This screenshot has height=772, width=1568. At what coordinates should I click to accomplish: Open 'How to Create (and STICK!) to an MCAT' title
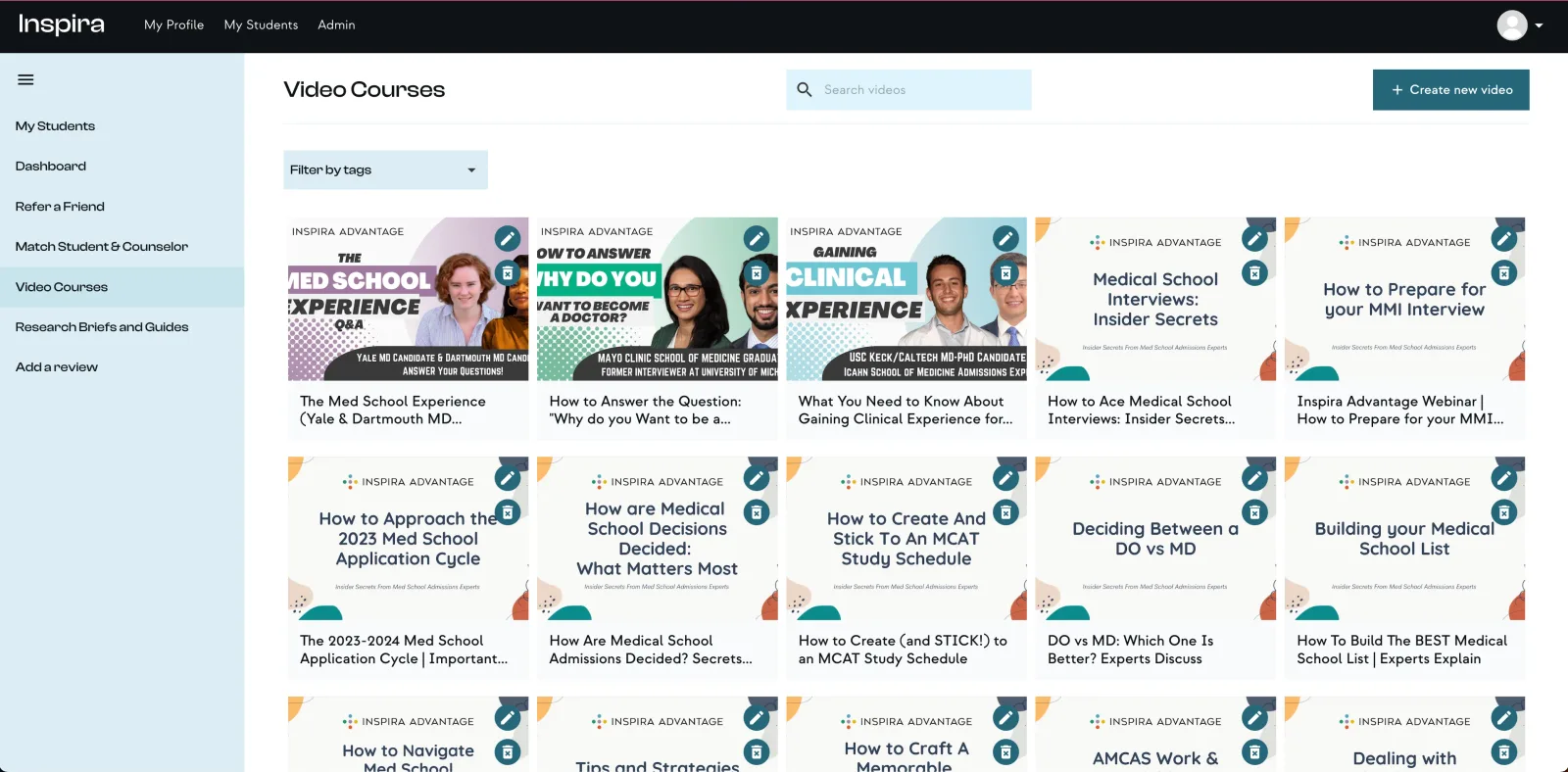coord(903,650)
